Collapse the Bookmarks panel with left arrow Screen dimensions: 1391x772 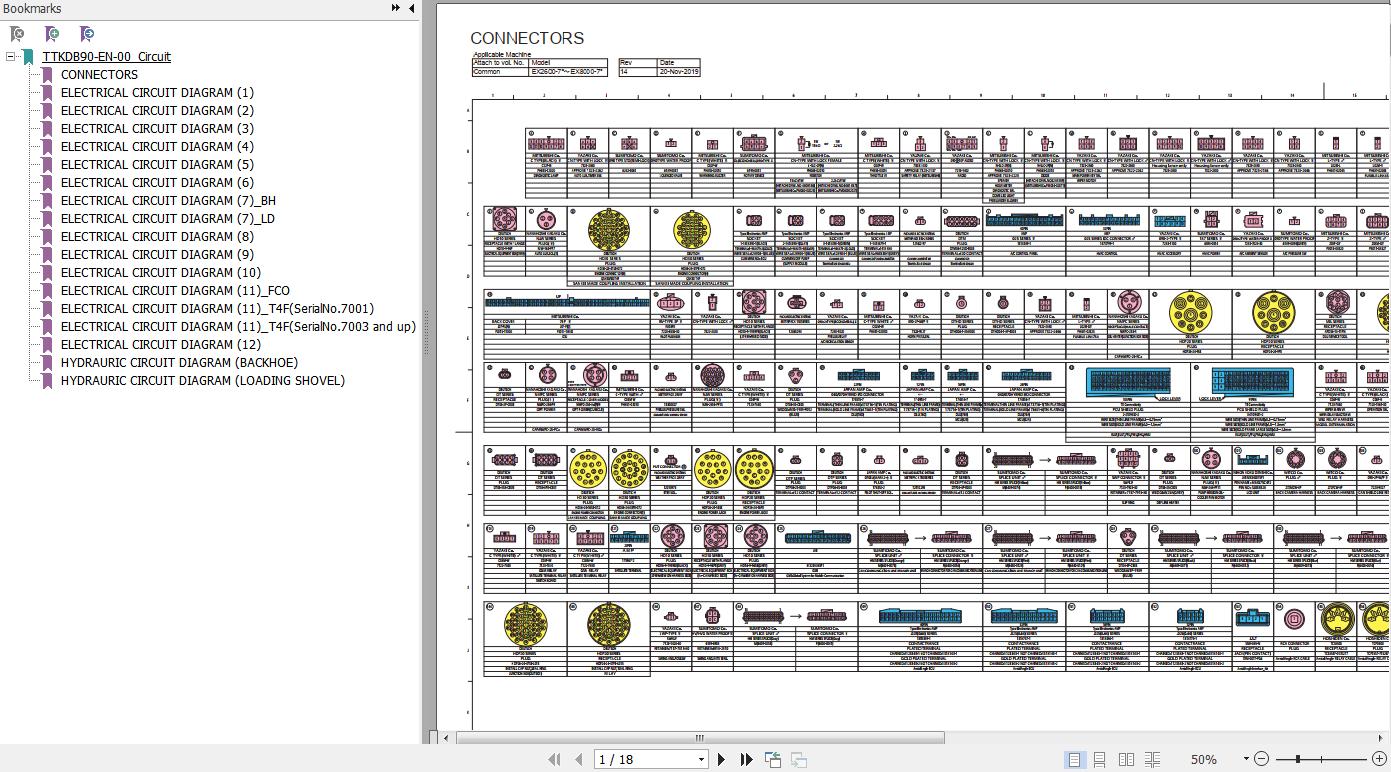(411, 9)
